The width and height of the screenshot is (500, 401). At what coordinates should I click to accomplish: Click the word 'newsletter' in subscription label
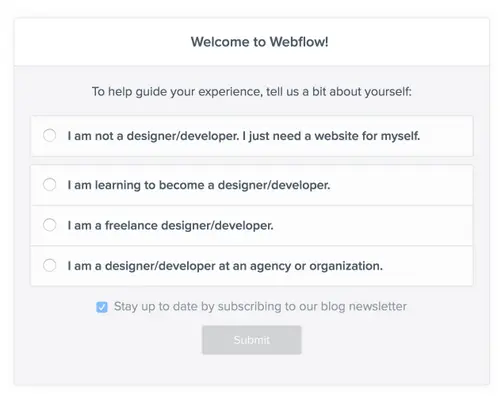pyautogui.click(x=378, y=306)
